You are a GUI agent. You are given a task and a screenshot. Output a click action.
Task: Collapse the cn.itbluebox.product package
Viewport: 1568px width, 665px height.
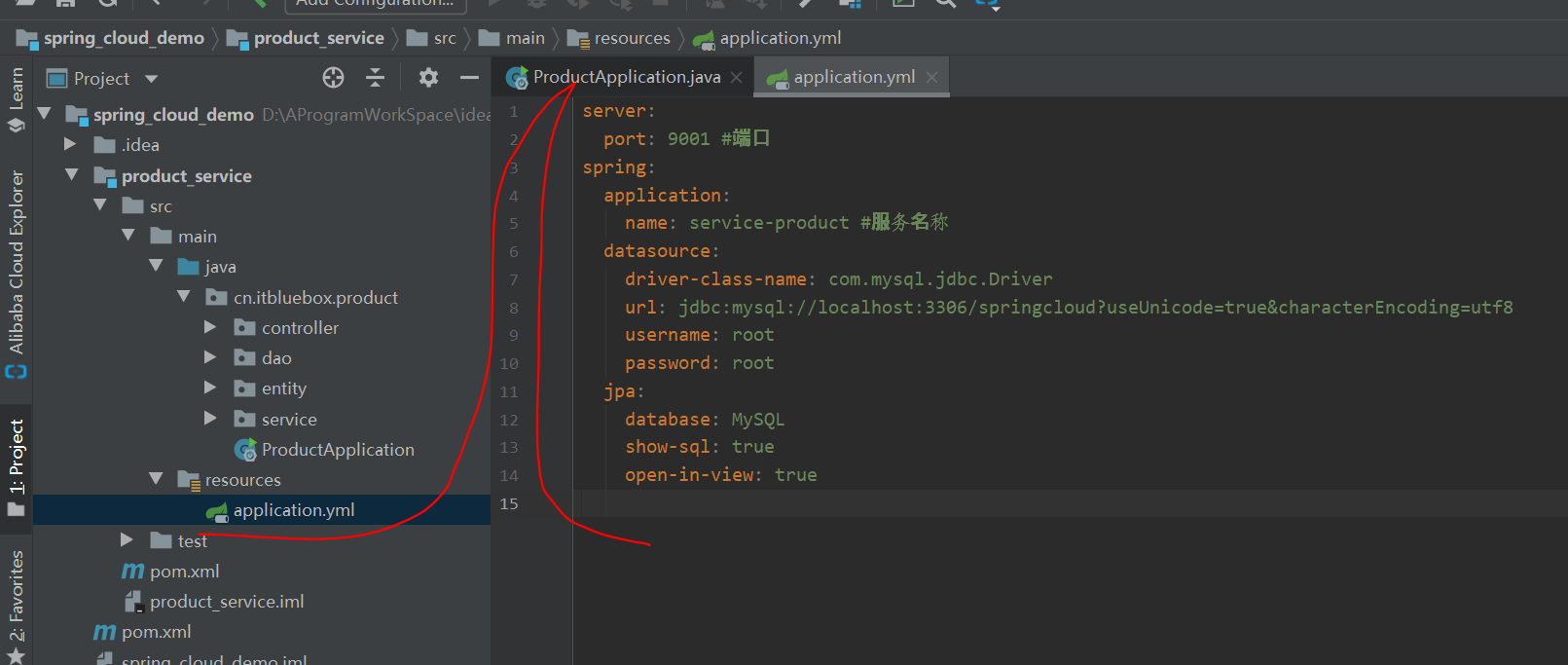click(184, 297)
